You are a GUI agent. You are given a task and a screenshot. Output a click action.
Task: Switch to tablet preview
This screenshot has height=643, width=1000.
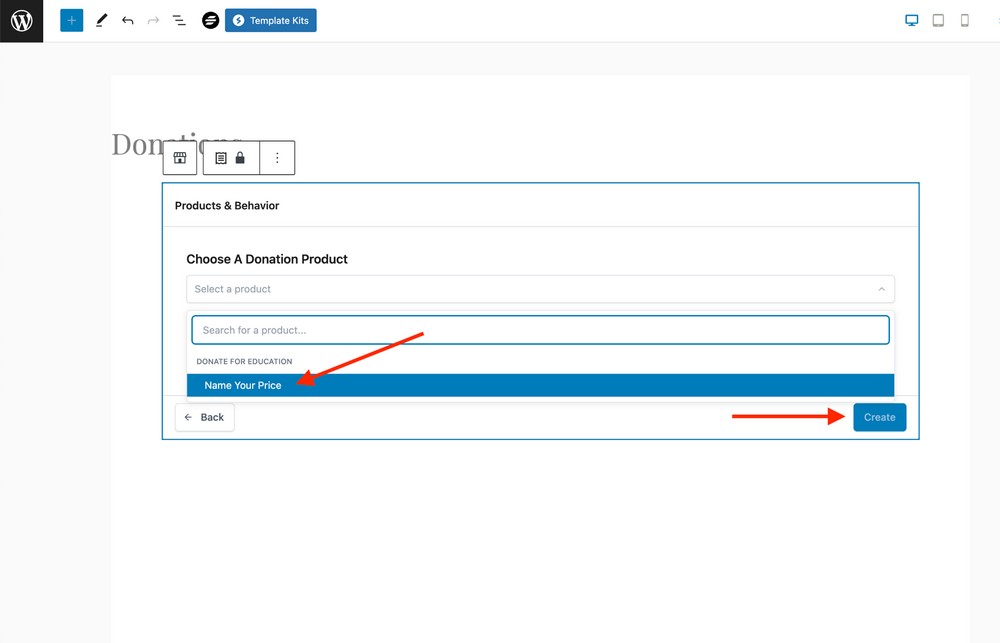[x=938, y=19]
